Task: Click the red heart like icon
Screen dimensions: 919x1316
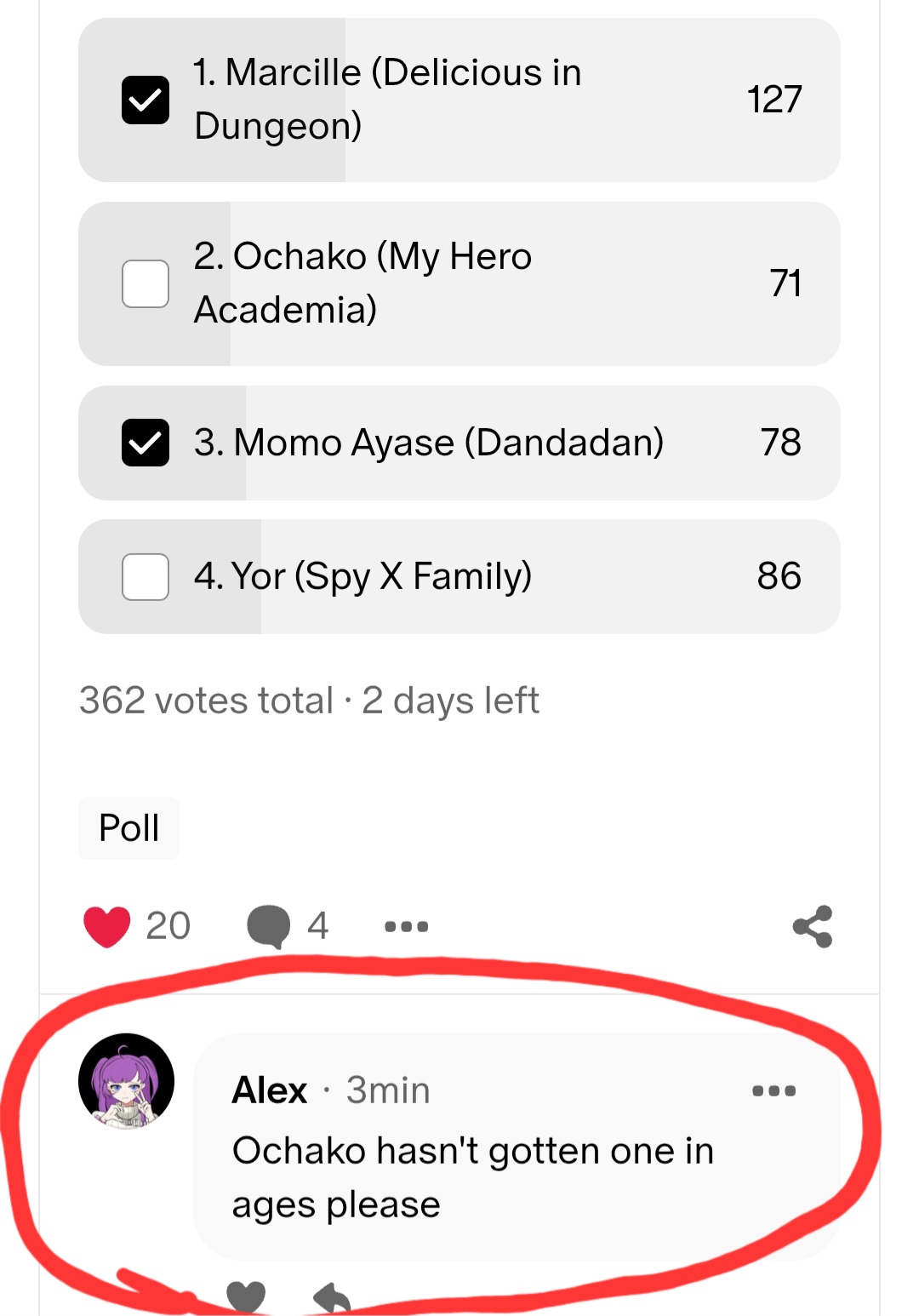Action: (x=107, y=926)
